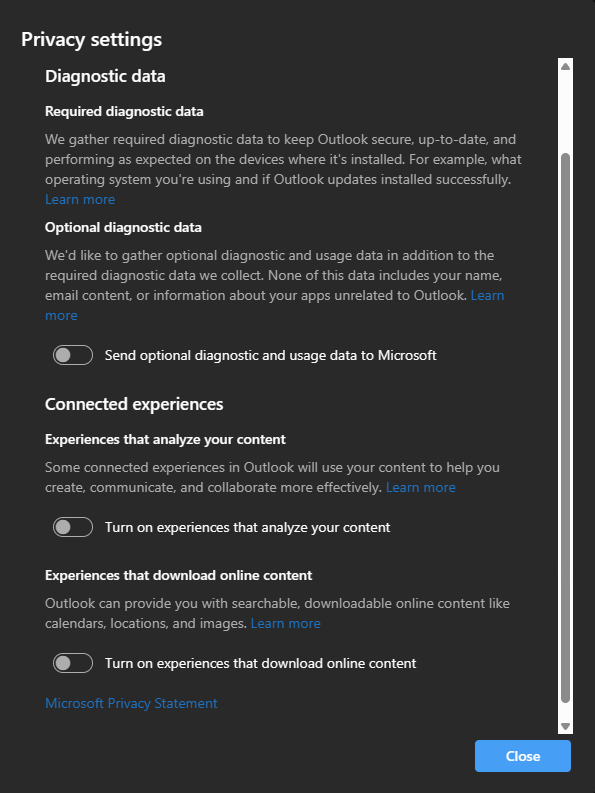Viewport: 595px width, 793px height.
Task: Click the Close button
Action: pyautogui.click(x=523, y=756)
